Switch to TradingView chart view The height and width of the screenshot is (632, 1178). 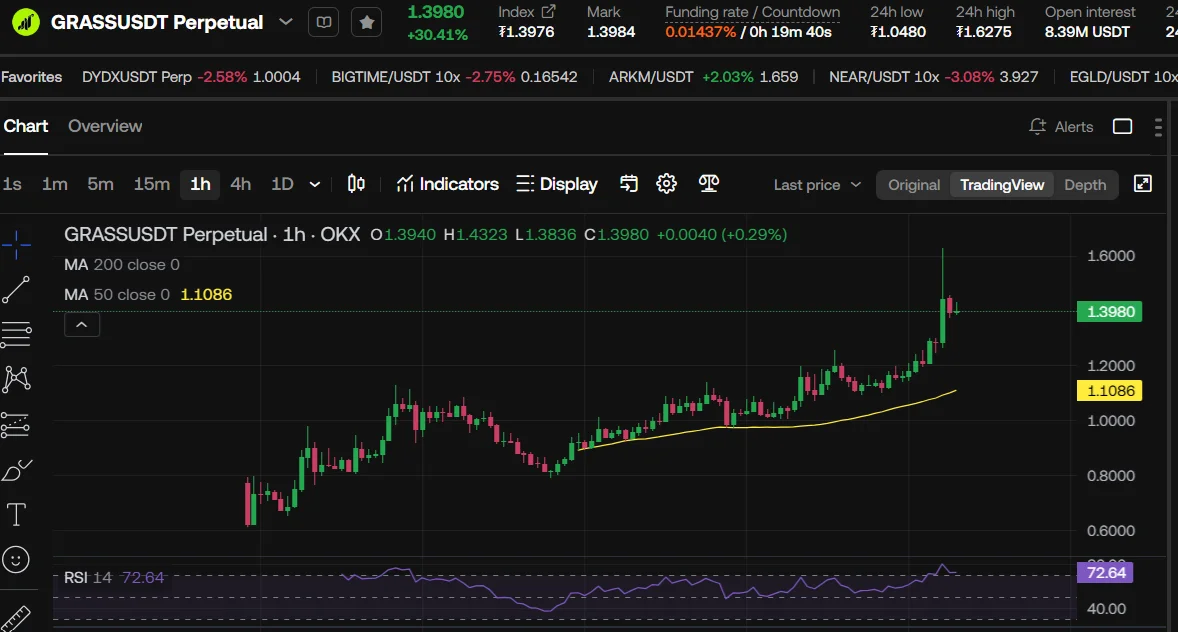click(x=1001, y=185)
